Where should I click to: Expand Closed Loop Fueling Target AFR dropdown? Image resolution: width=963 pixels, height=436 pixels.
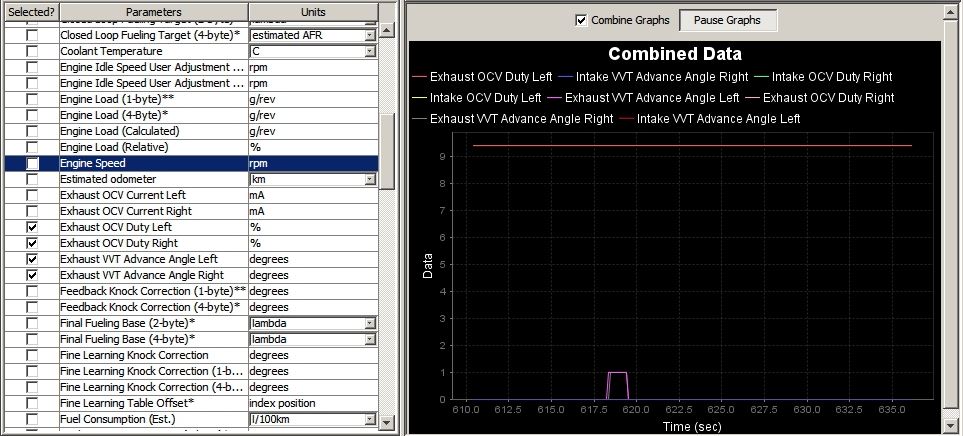point(370,35)
